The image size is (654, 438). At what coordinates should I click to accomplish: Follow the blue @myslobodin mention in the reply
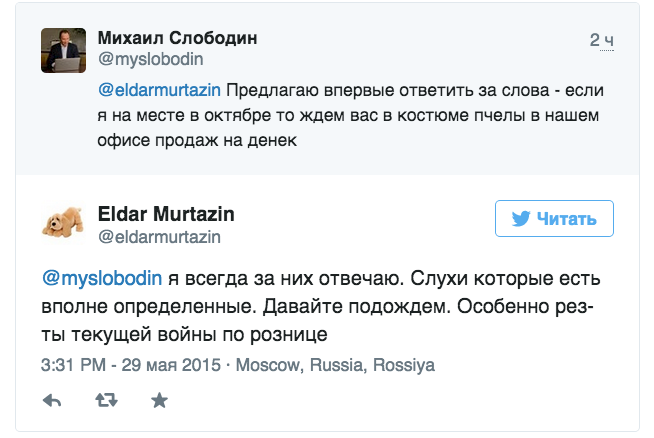pyautogui.click(x=102, y=278)
